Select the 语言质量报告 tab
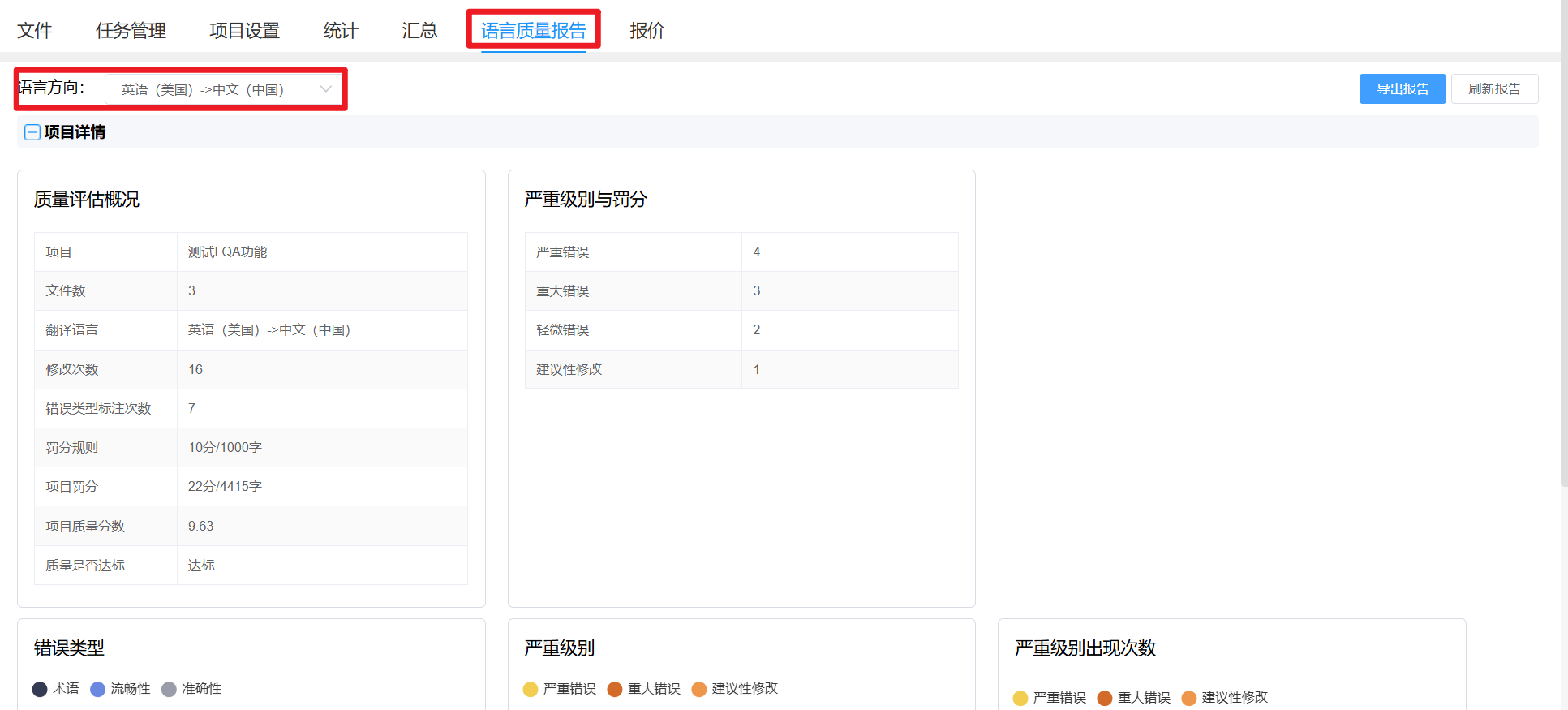 [533, 31]
